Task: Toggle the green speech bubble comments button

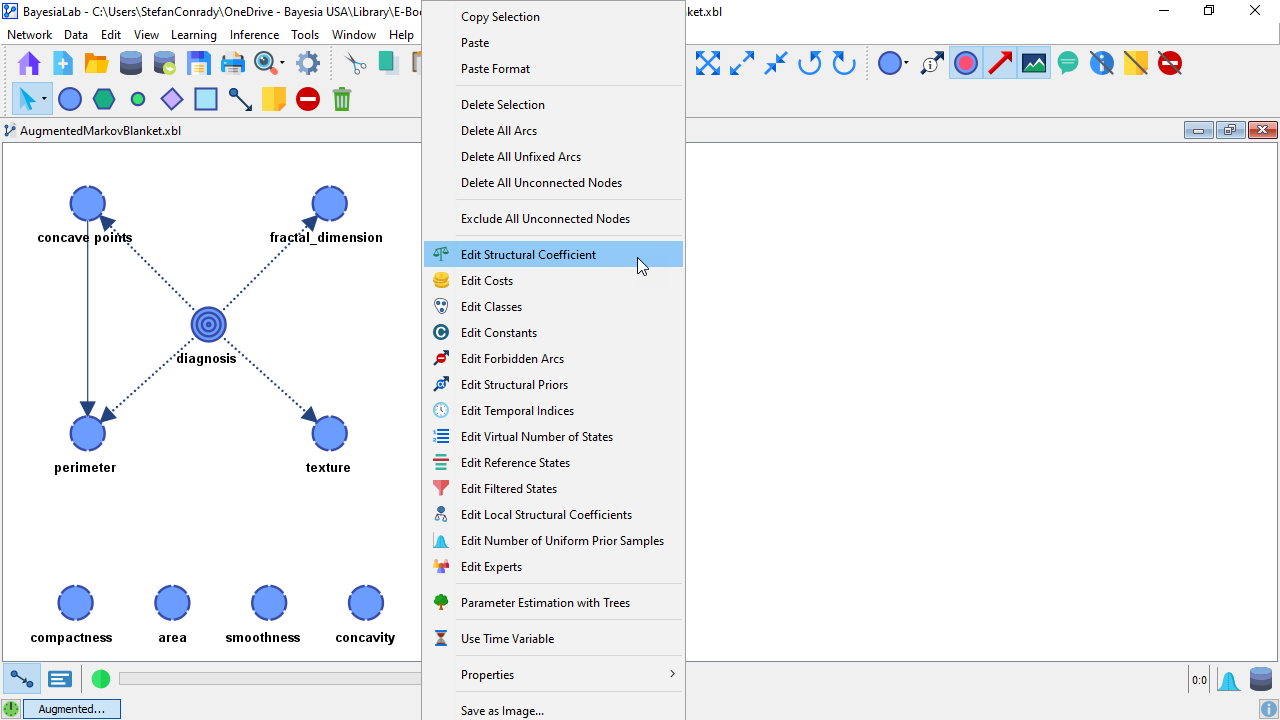Action: click(x=1068, y=64)
